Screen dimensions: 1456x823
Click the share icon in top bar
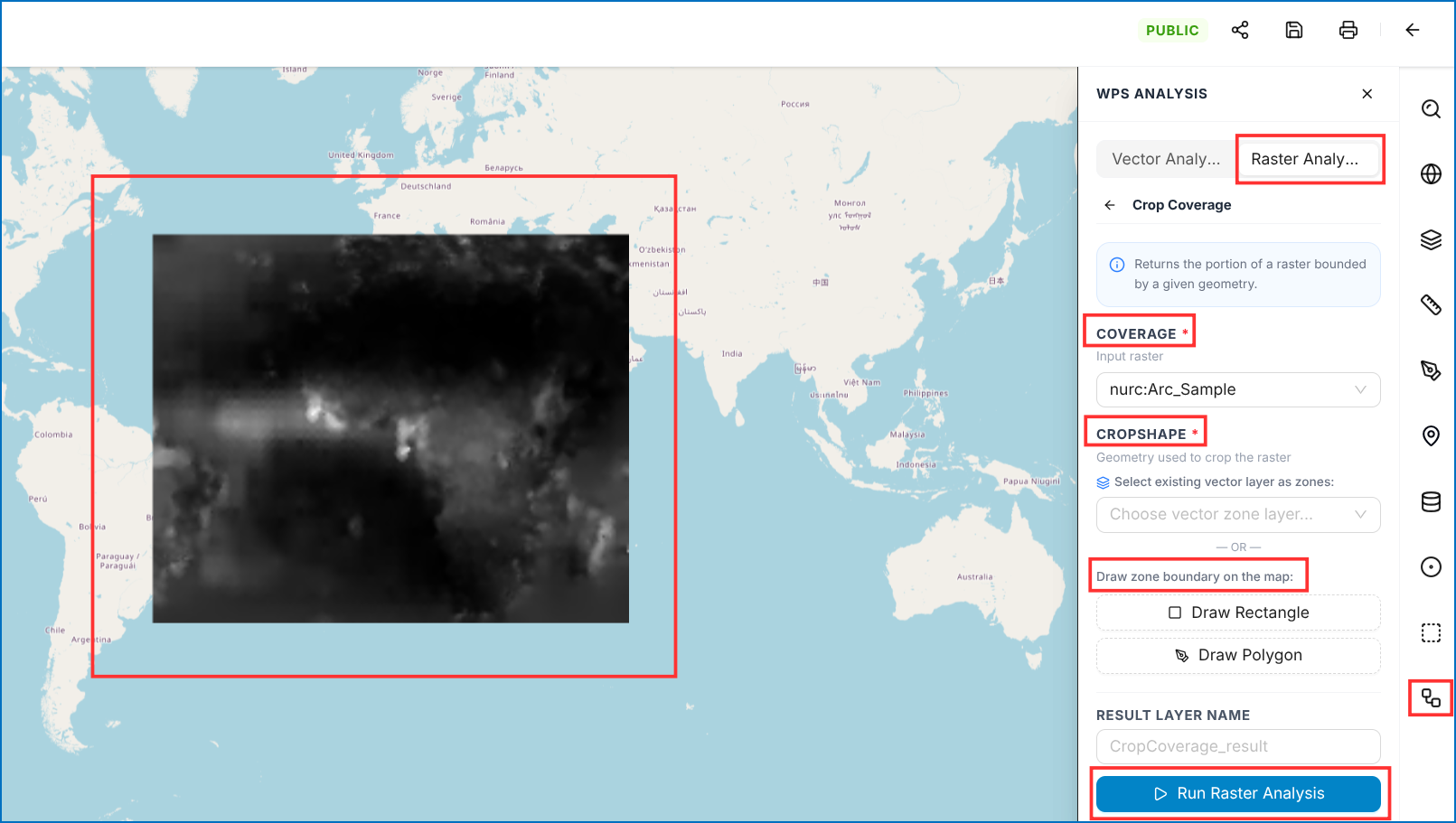(1240, 30)
